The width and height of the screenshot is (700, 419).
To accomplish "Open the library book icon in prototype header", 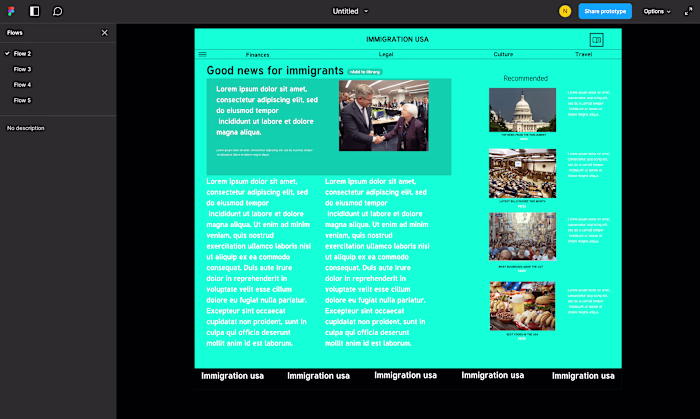I will 596,40.
